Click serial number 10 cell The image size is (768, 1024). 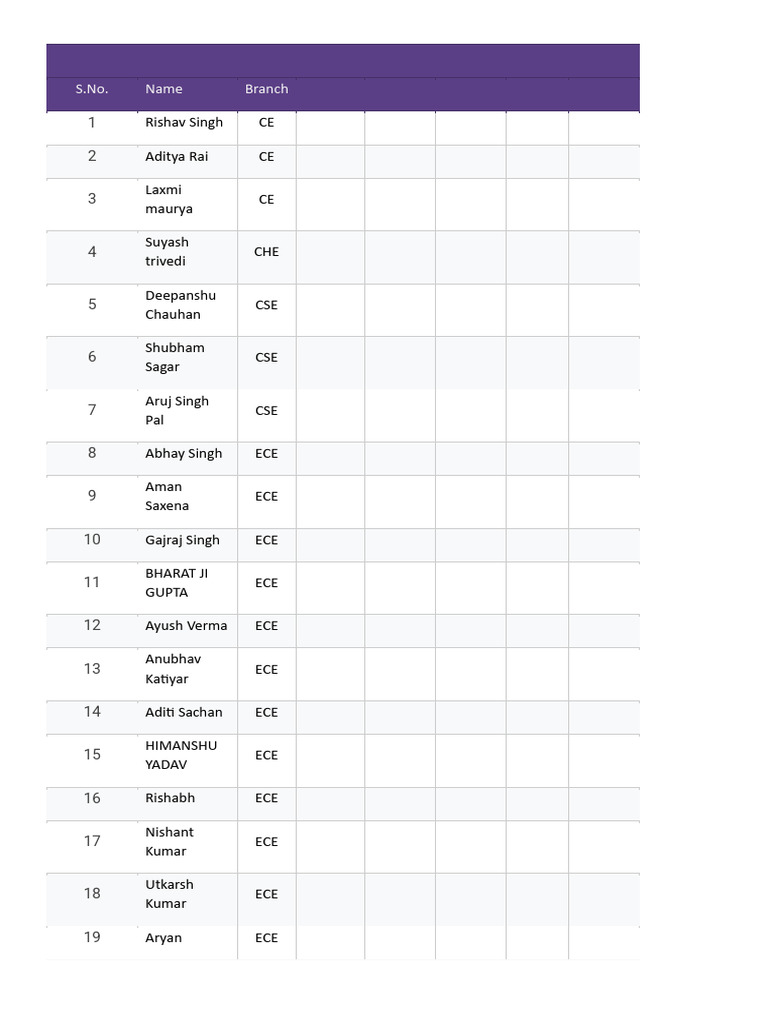pos(92,540)
